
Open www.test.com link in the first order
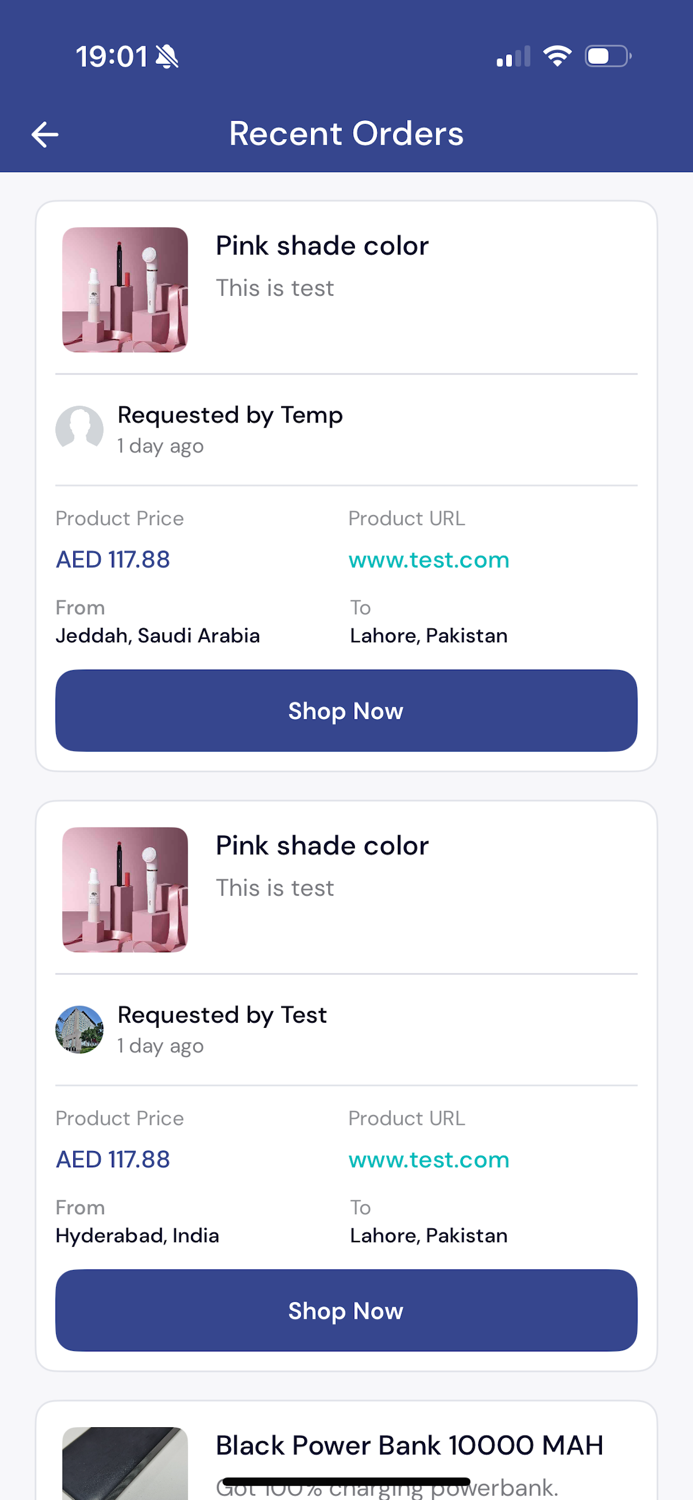click(x=429, y=560)
